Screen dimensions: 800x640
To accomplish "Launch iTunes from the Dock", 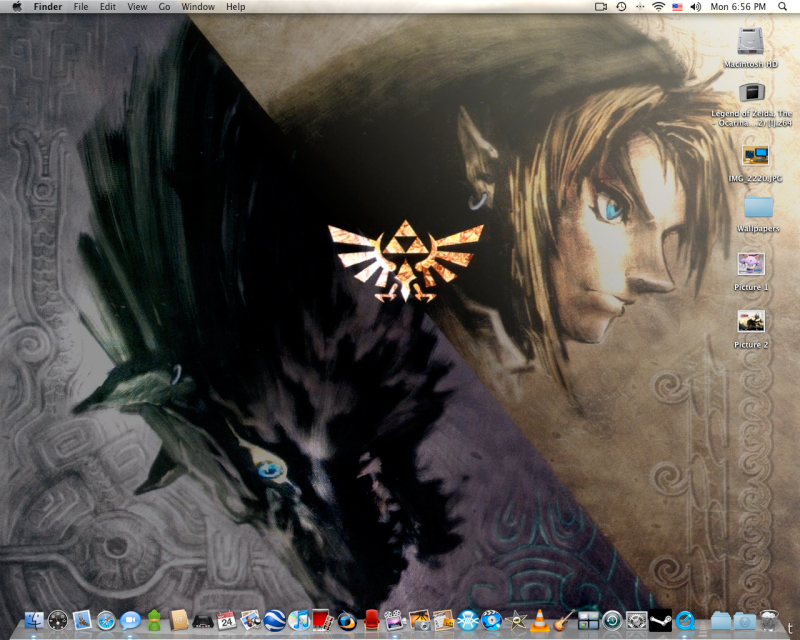I will click(299, 621).
